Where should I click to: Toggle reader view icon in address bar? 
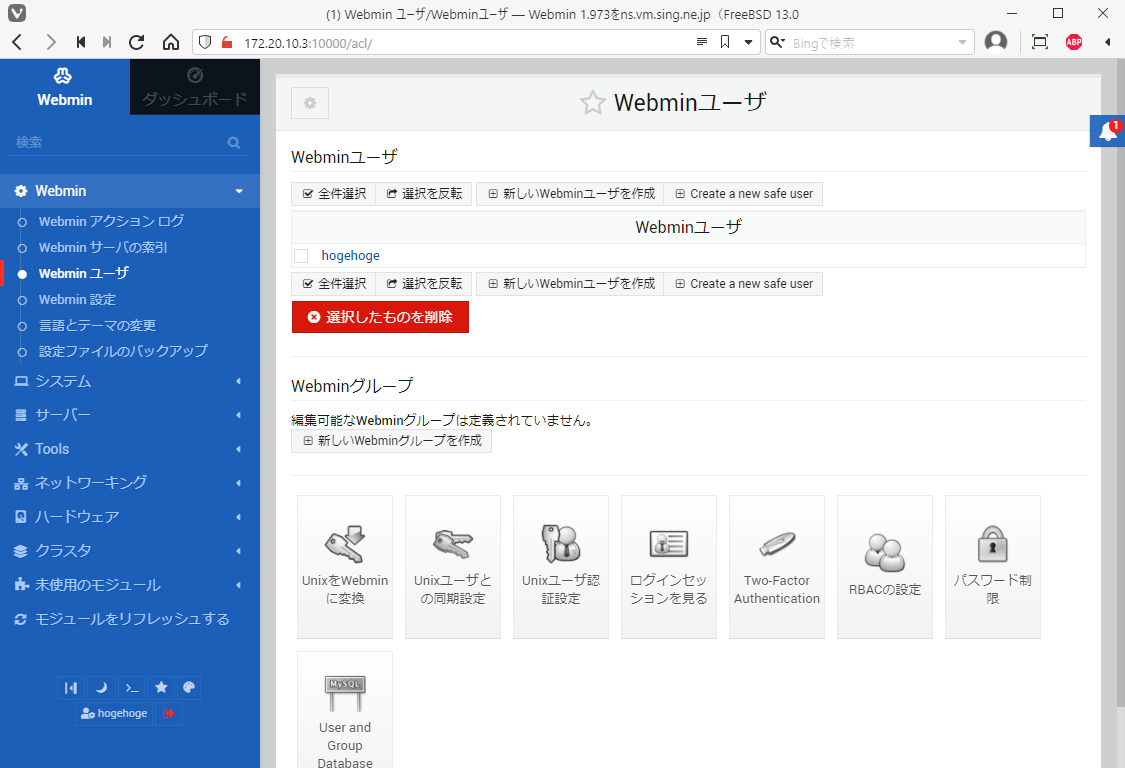(702, 42)
